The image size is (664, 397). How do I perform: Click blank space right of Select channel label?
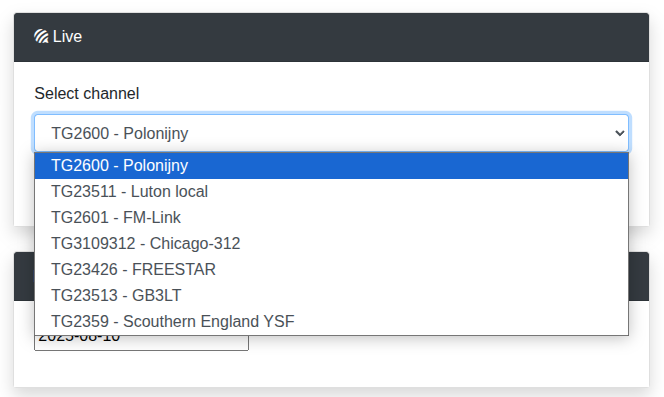(x=381, y=94)
